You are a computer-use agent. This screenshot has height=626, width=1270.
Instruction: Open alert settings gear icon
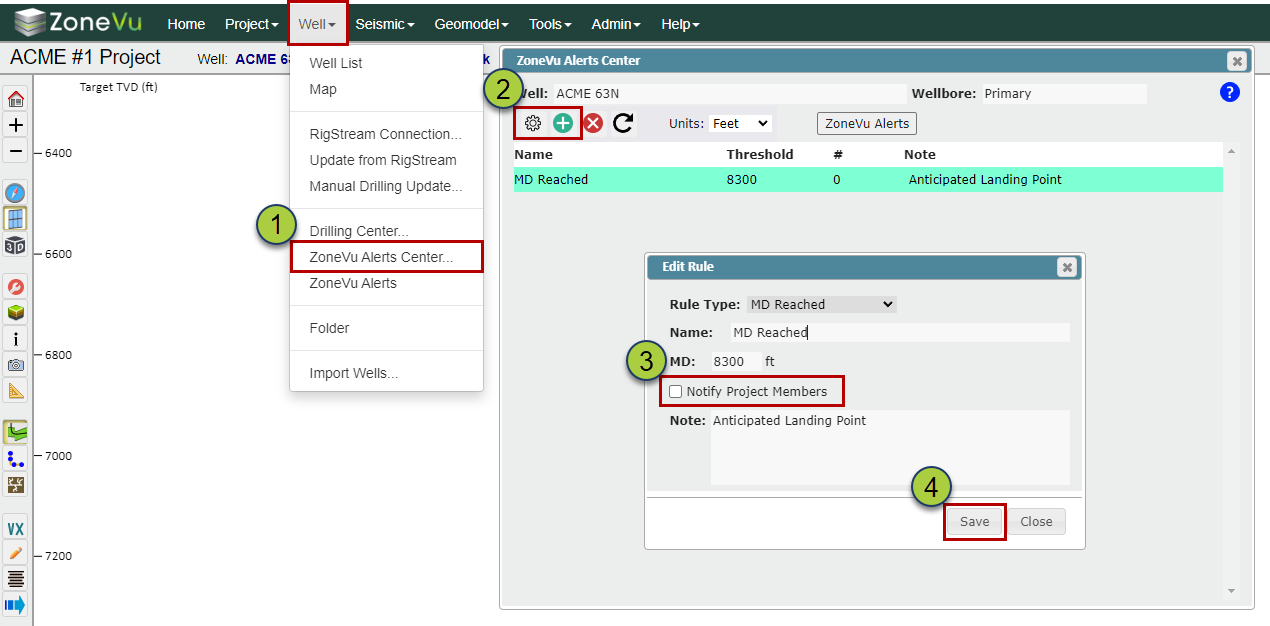[533, 123]
